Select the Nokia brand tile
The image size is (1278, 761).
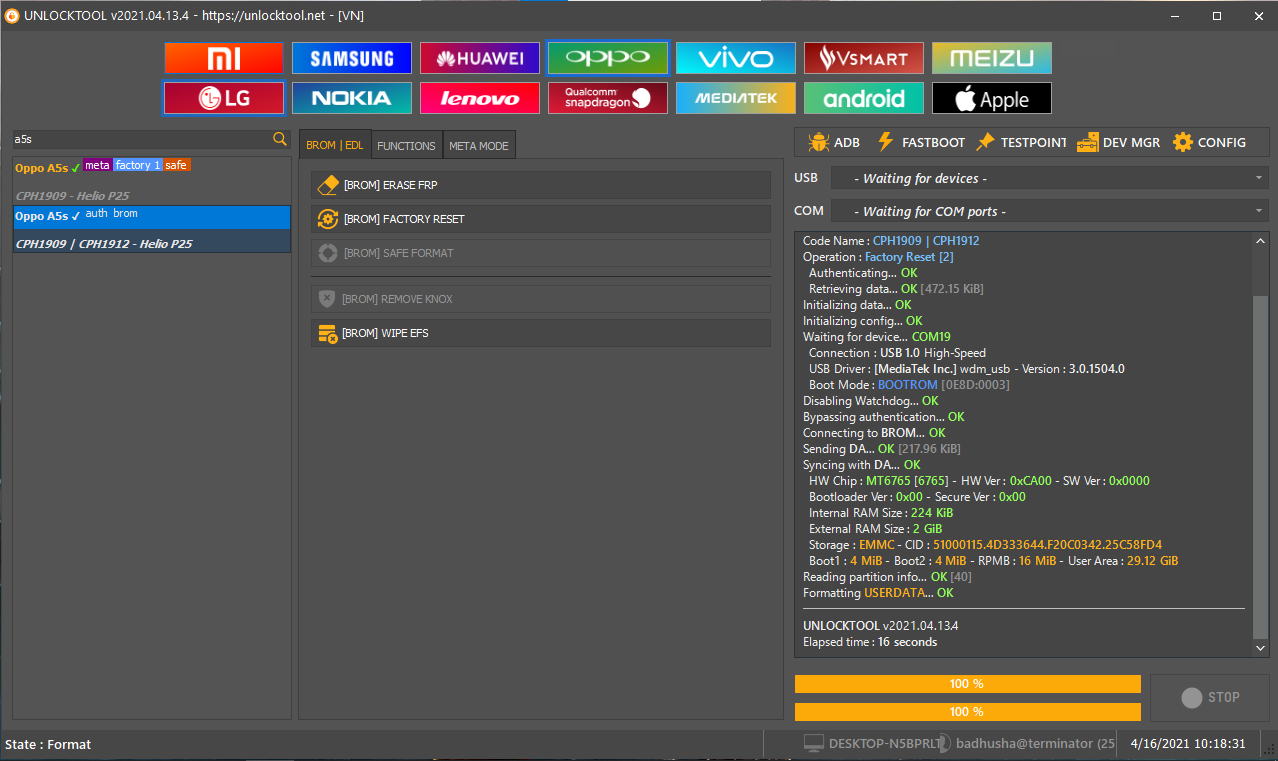pos(352,98)
